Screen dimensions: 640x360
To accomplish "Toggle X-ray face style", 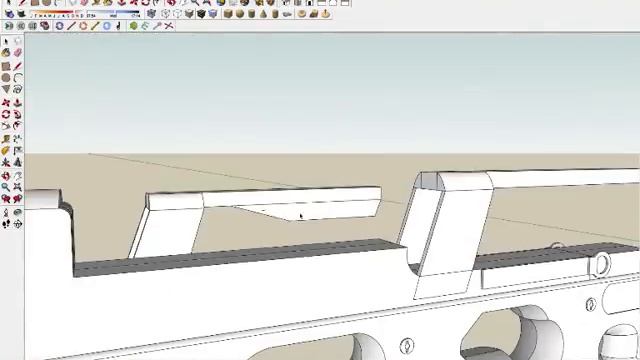I will click(151, 14).
